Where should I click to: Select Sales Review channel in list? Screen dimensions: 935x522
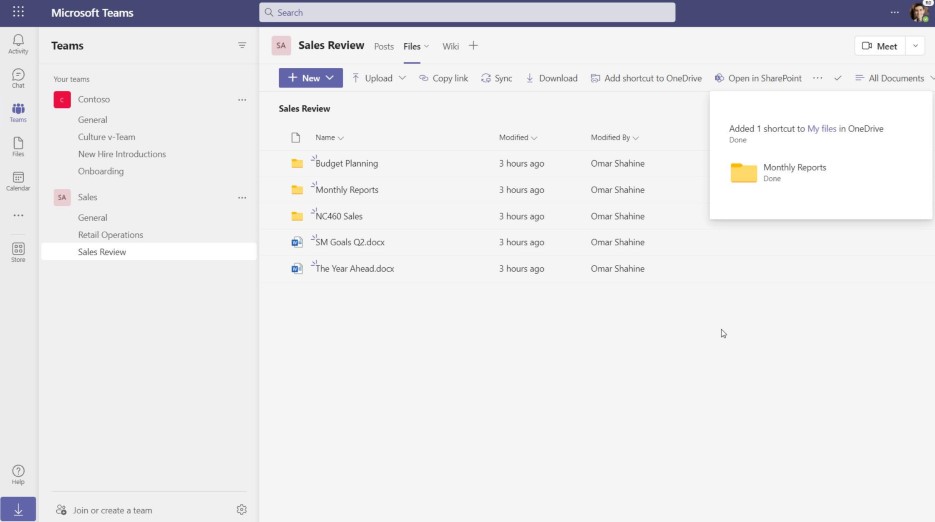(x=149, y=252)
